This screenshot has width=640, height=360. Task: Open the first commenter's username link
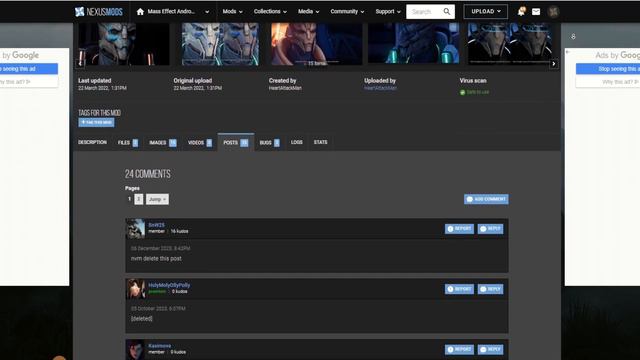[156, 225]
